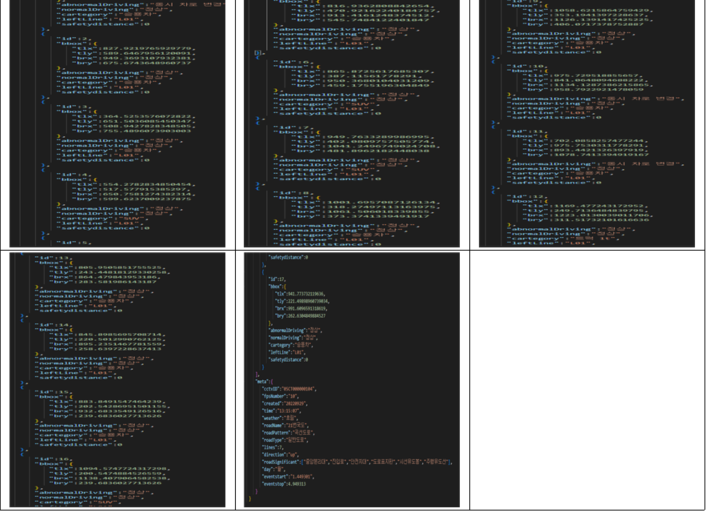Click the "created" line

(x=285, y=403)
